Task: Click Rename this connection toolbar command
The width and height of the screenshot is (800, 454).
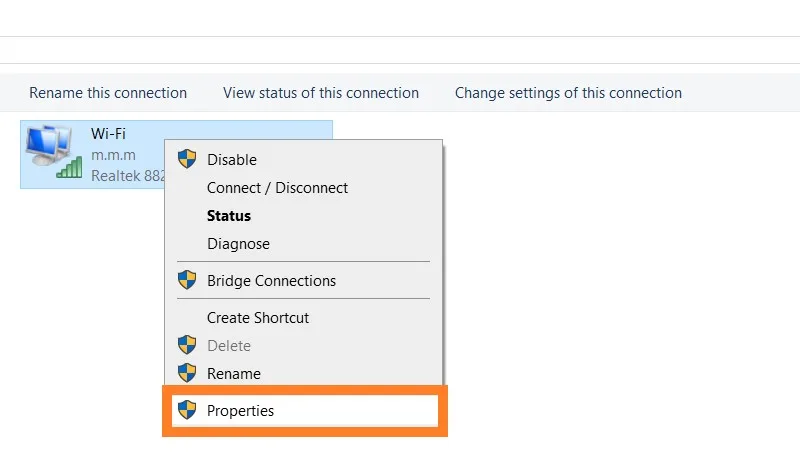Action: point(108,93)
